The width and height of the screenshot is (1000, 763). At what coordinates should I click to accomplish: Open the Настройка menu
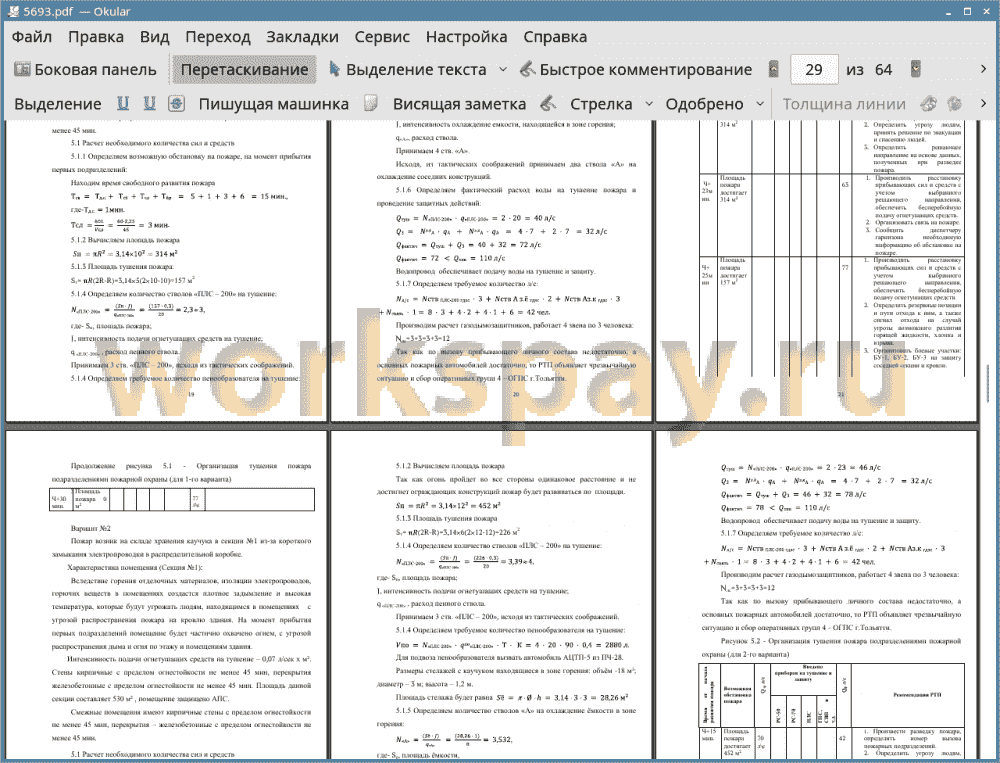[x=466, y=37]
